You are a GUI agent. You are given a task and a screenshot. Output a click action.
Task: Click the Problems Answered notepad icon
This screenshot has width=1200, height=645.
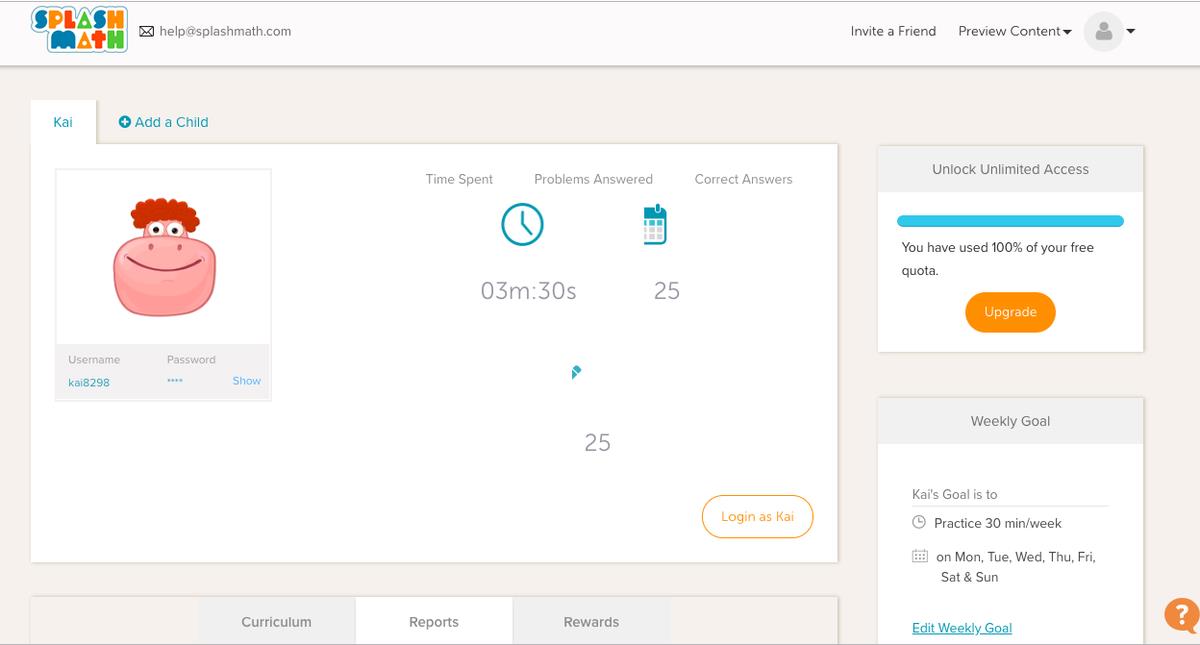coord(654,225)
